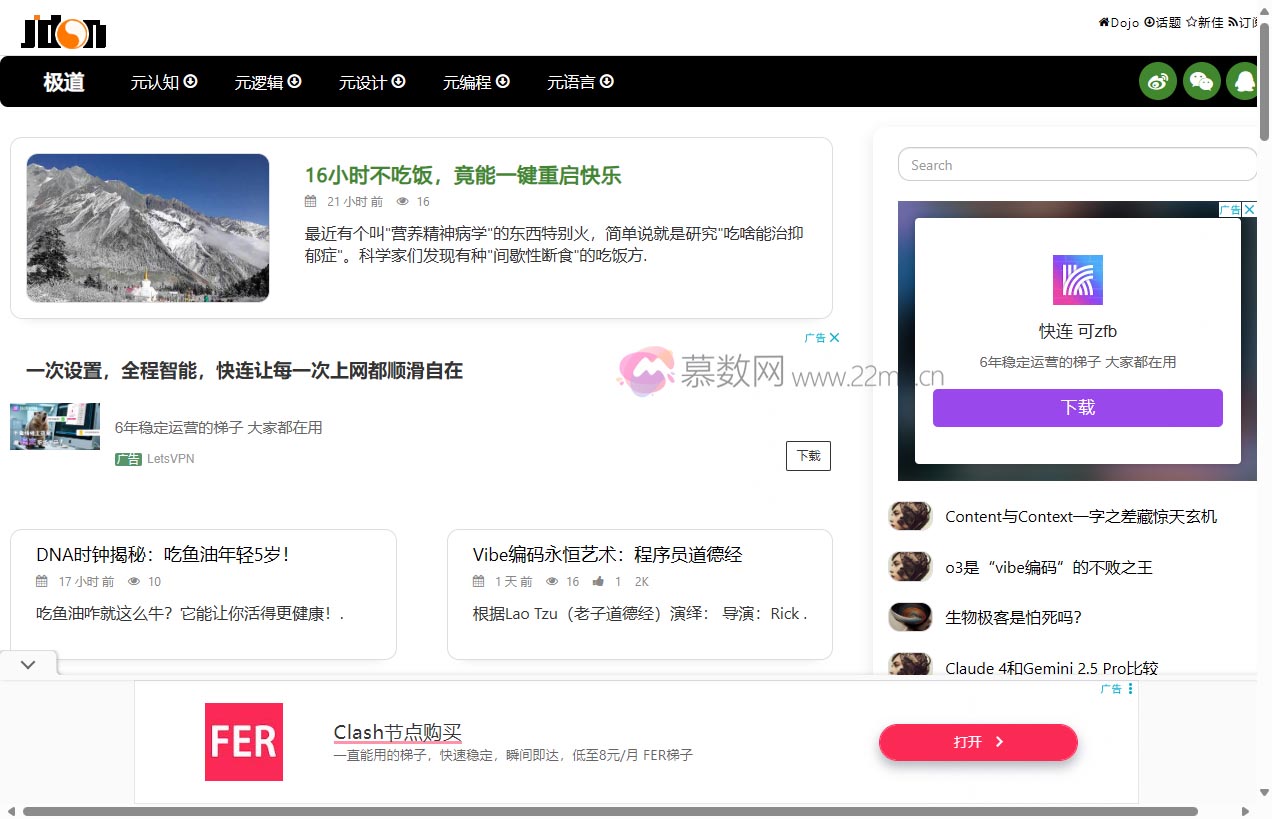The height and width of the screenshot is (819, 1272).
Task: Click the QQ penguin icon
Action: (1244, 81)
